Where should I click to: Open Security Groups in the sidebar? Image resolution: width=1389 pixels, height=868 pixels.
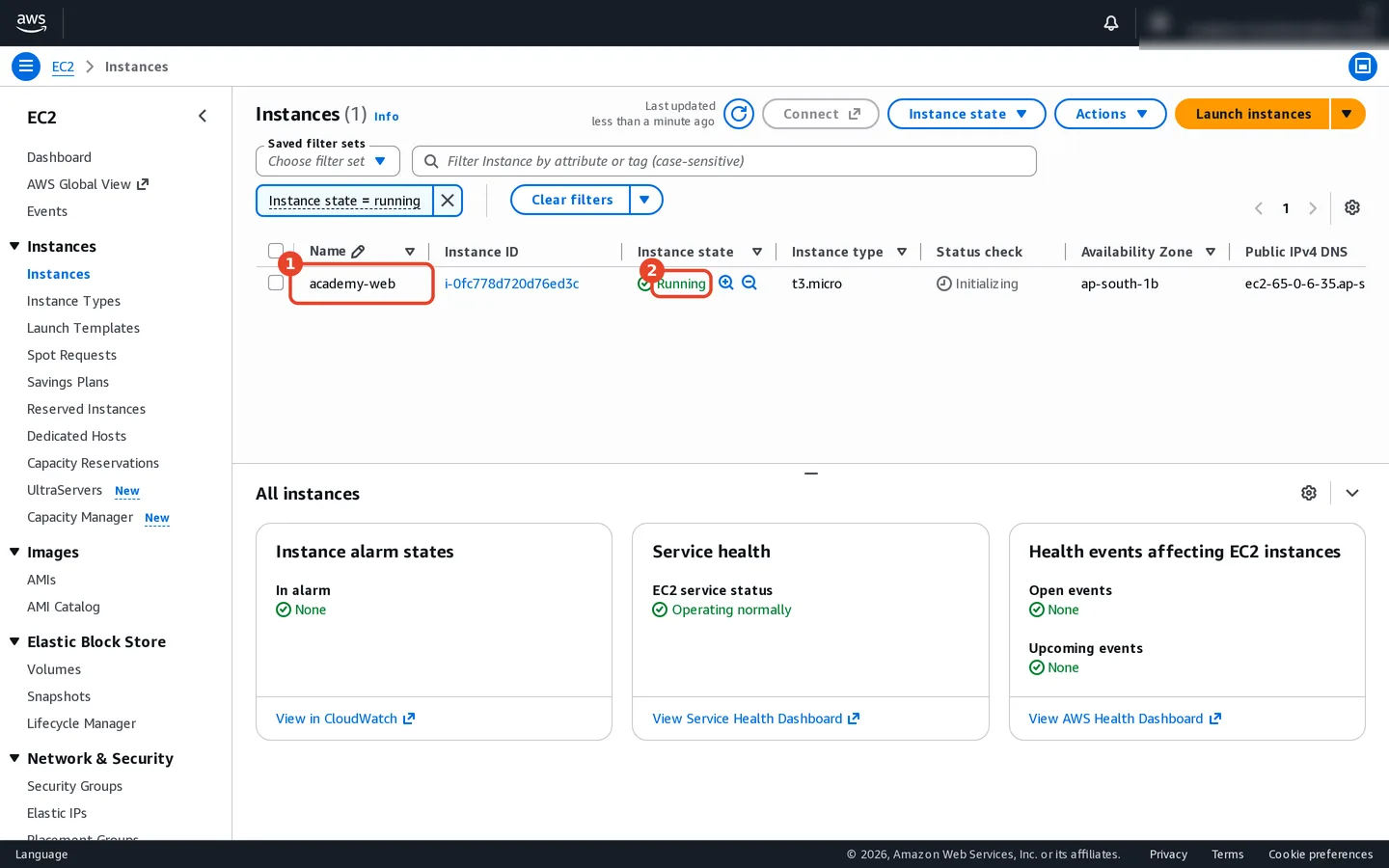point(74,786)
